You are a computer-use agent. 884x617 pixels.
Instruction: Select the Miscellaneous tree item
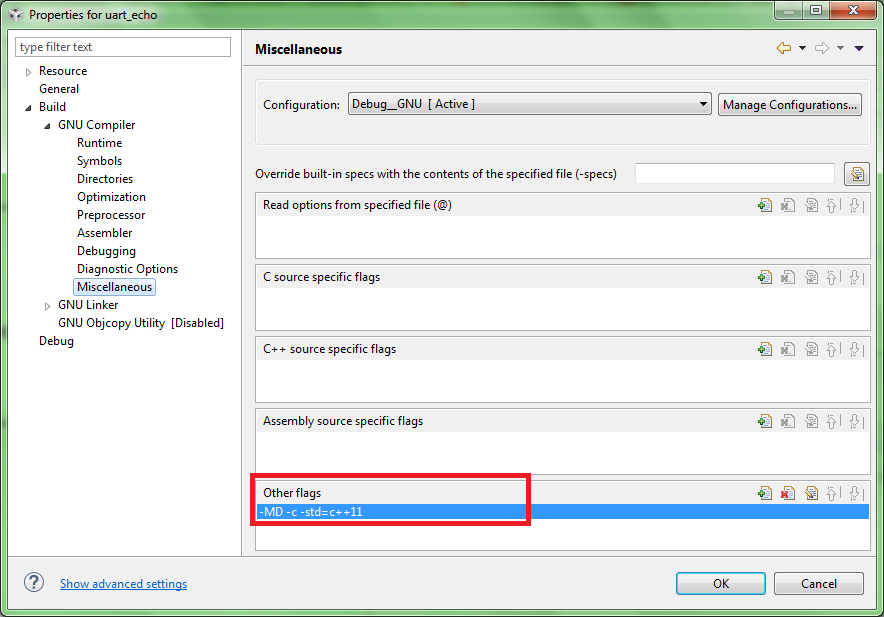pos(114,287)
